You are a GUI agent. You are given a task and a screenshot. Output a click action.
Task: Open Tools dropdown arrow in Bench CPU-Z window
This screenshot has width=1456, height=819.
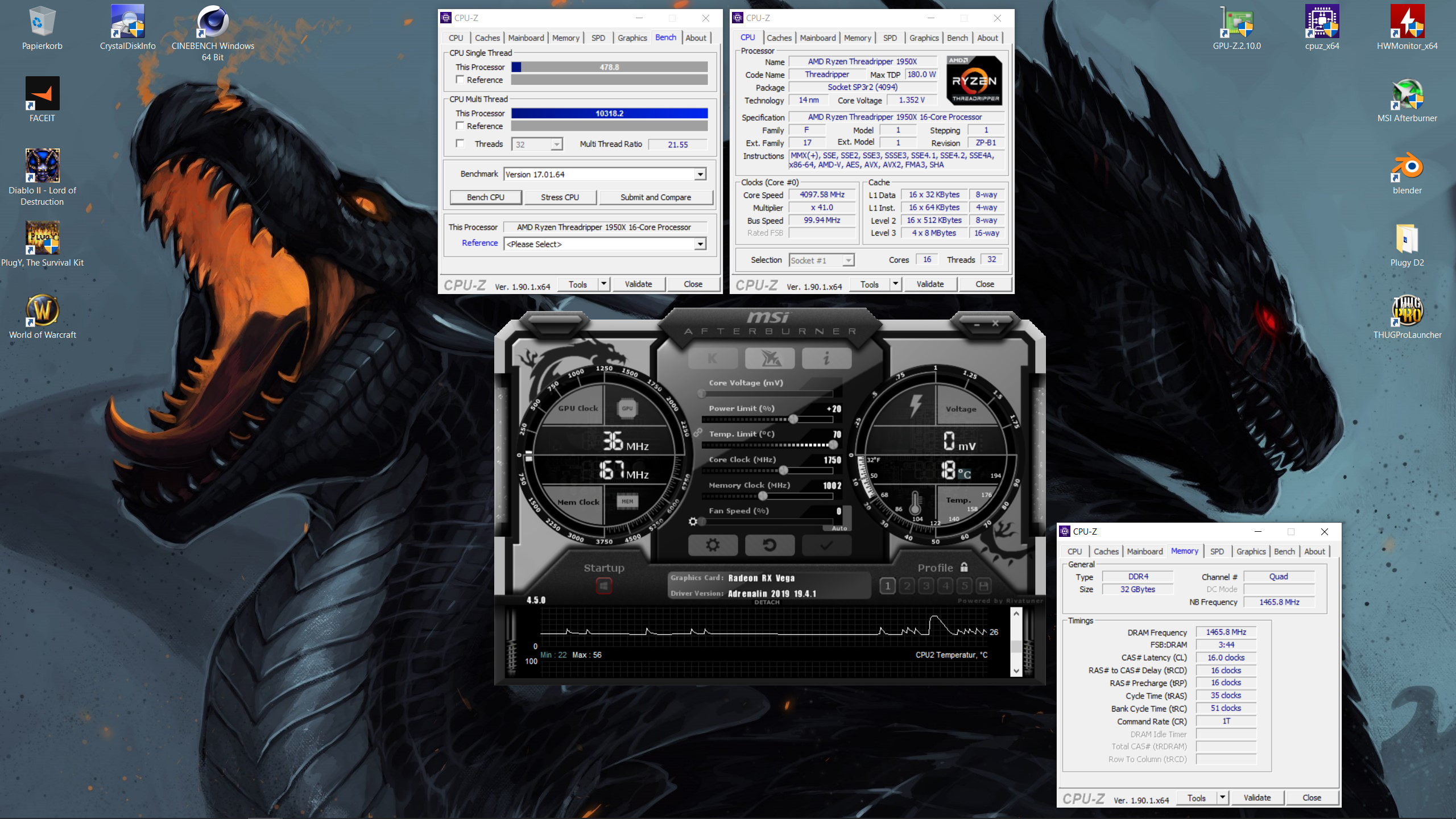[x=603, y=284]
